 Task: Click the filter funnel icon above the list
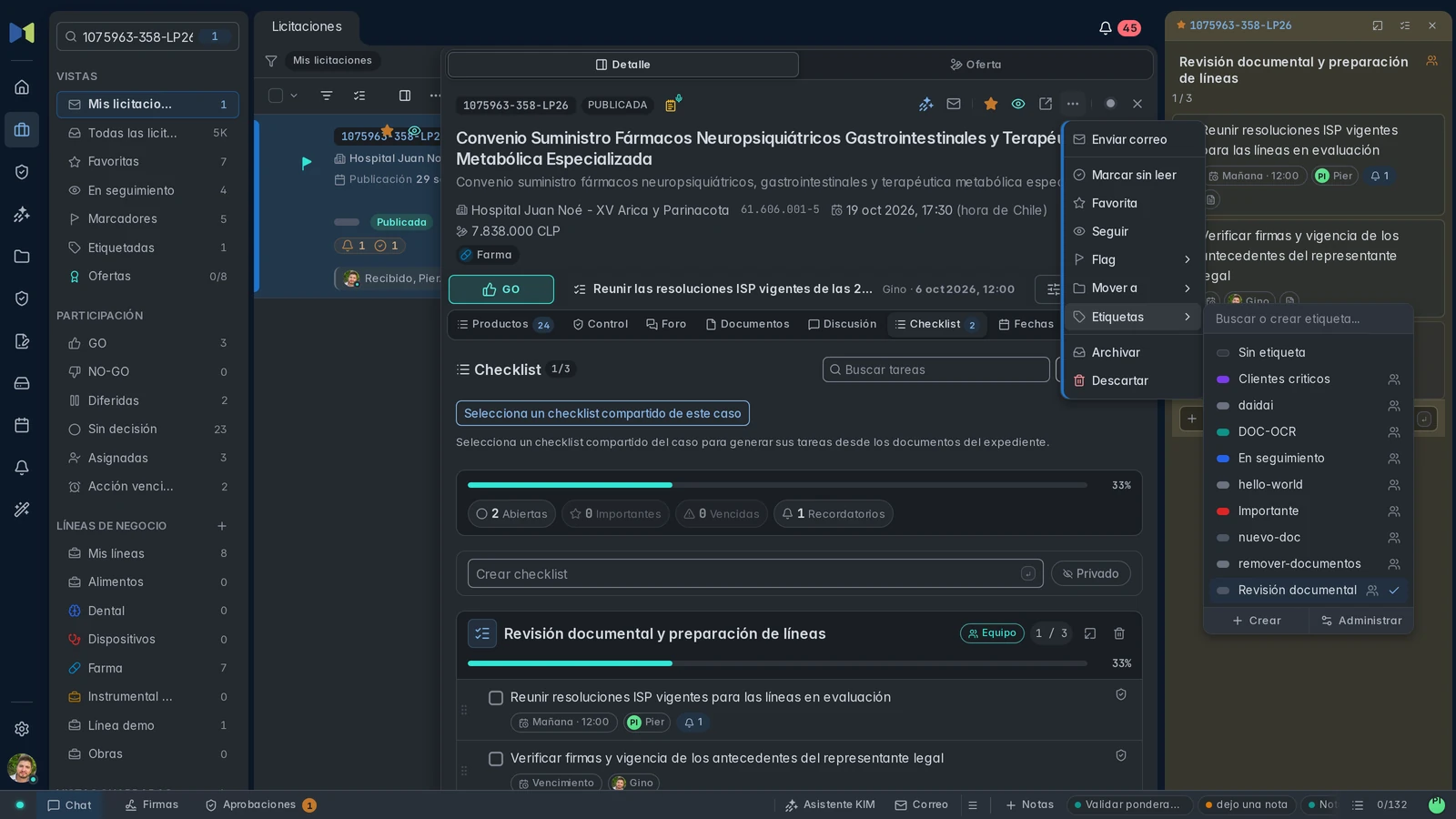click(271, 61)
